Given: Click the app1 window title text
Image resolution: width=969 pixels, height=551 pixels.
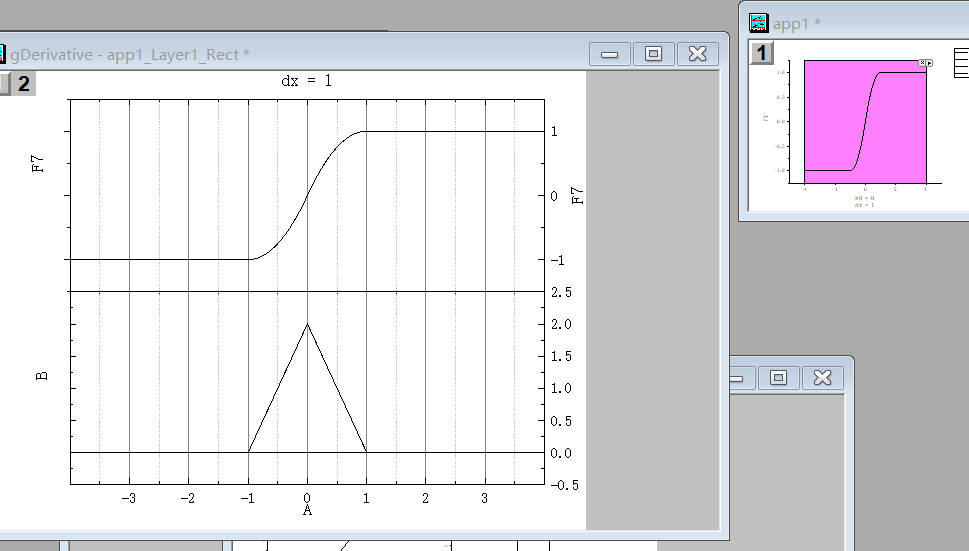Looking at the screenshot, I should click(797, 23).
